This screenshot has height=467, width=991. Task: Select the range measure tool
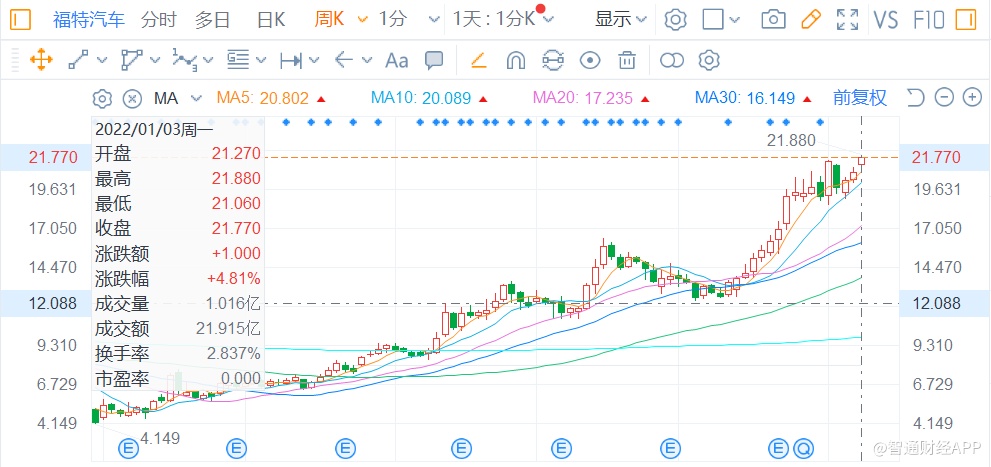coord(291,61)
